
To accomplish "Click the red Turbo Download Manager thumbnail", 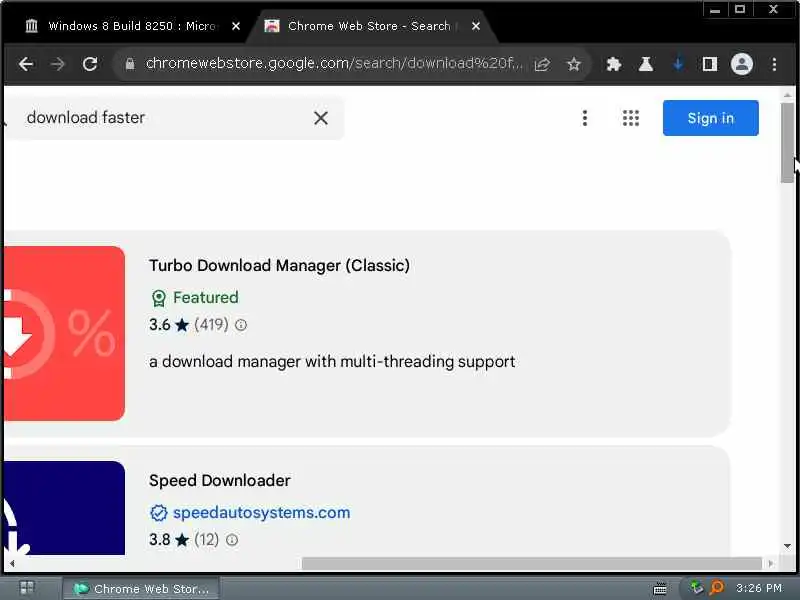I will (x=64, y=333).
